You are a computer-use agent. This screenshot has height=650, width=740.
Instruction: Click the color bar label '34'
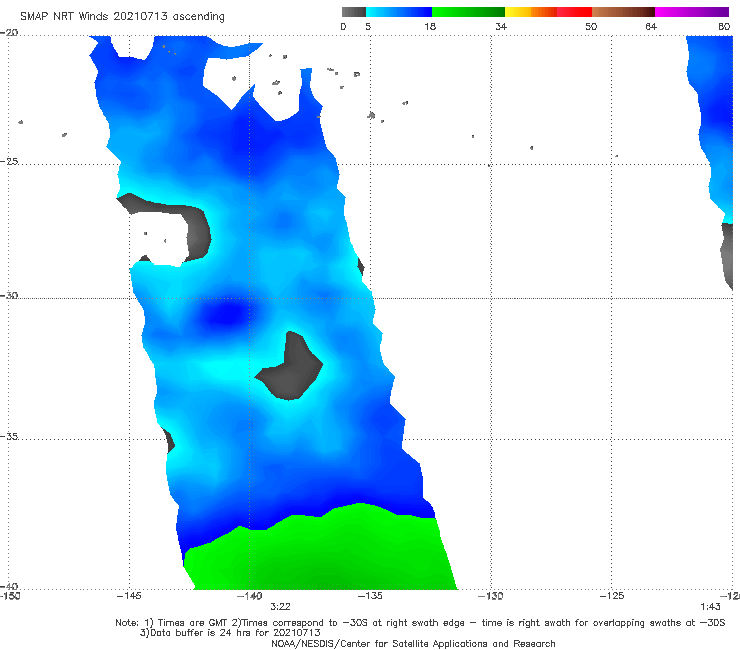click(x=501, y=26)
